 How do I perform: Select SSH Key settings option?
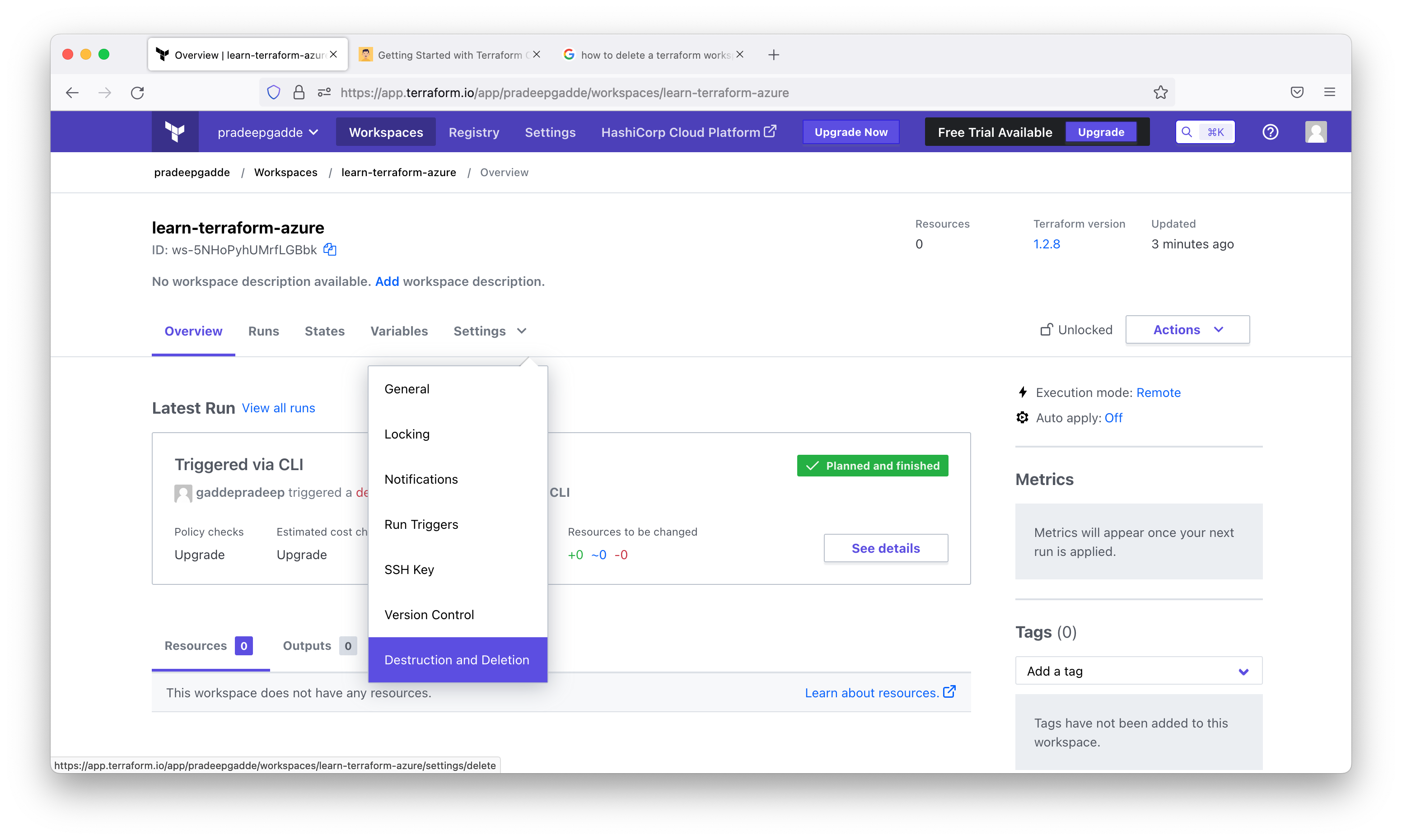458,569
